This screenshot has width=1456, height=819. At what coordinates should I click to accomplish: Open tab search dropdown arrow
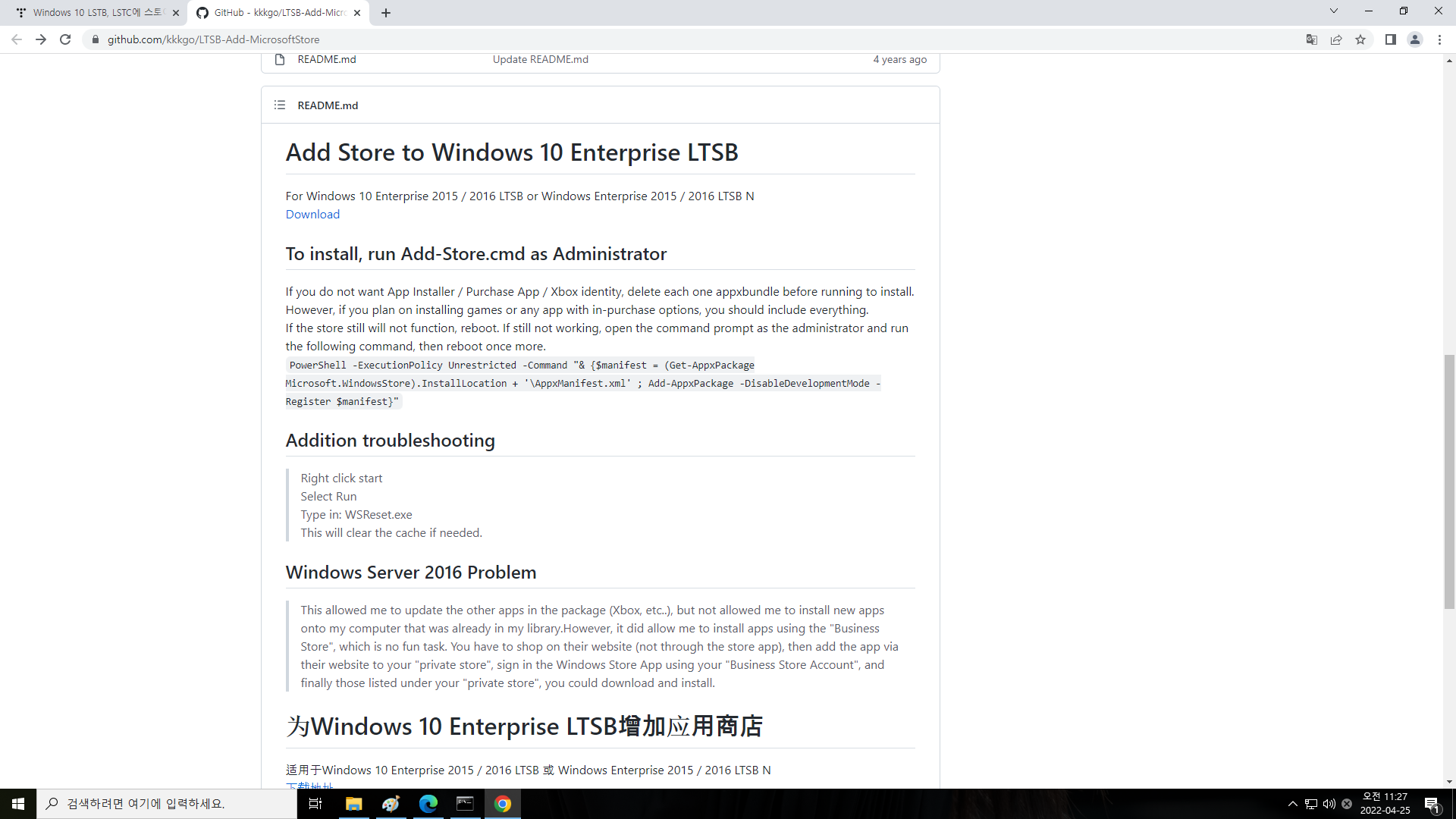(1334, 11)
